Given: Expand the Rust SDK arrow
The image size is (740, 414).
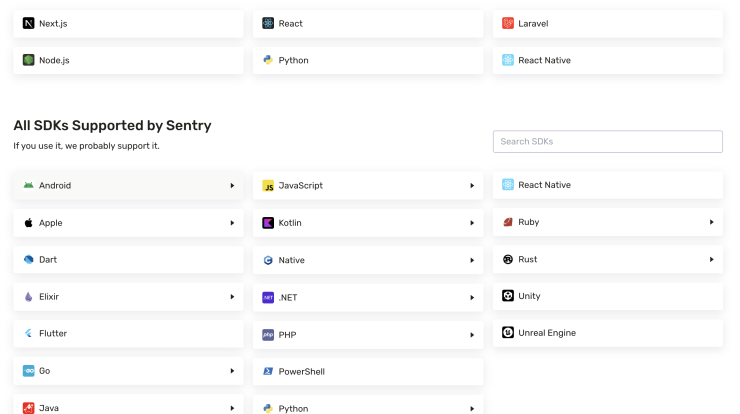Looking at the screenshot, I should point(712,259).
